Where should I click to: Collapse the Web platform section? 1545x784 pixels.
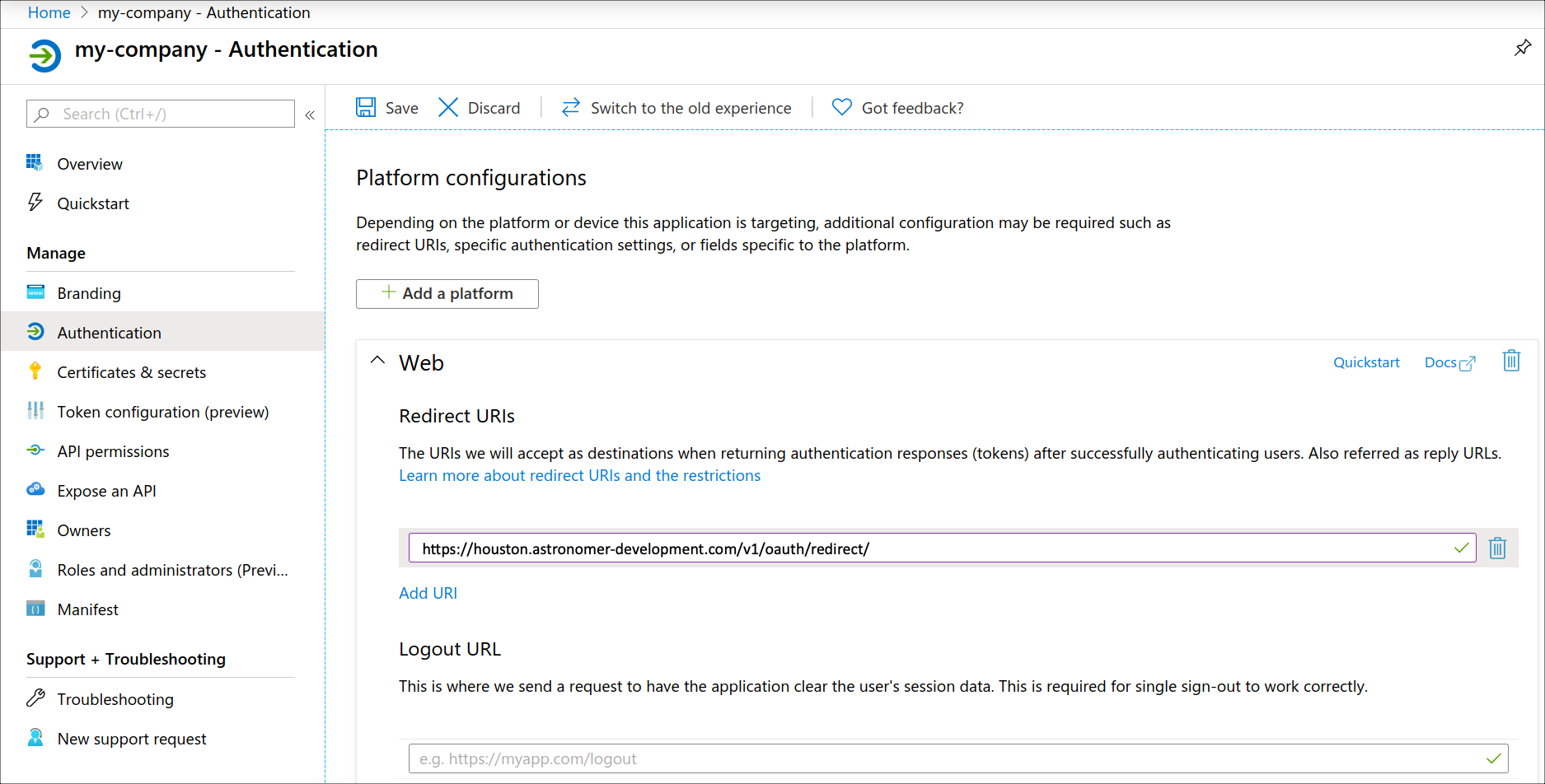378,362
